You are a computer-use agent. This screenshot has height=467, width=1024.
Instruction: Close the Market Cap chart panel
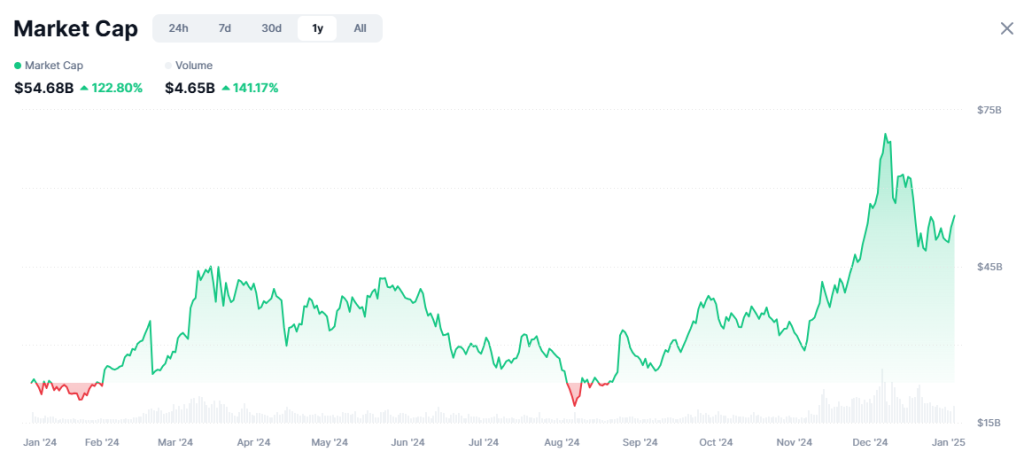pos(1007,28)
